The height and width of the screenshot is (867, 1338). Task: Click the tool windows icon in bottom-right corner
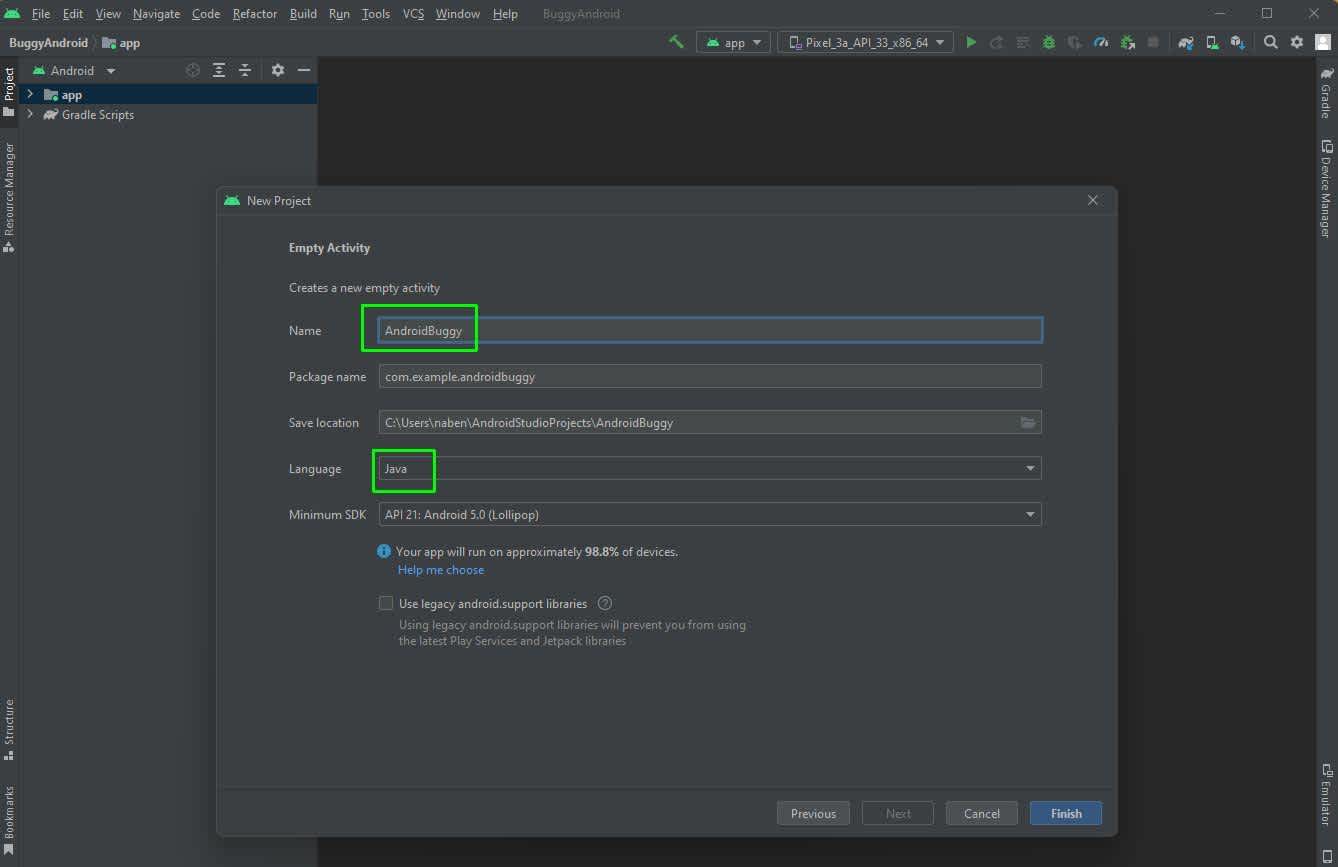click(1327, 856)
